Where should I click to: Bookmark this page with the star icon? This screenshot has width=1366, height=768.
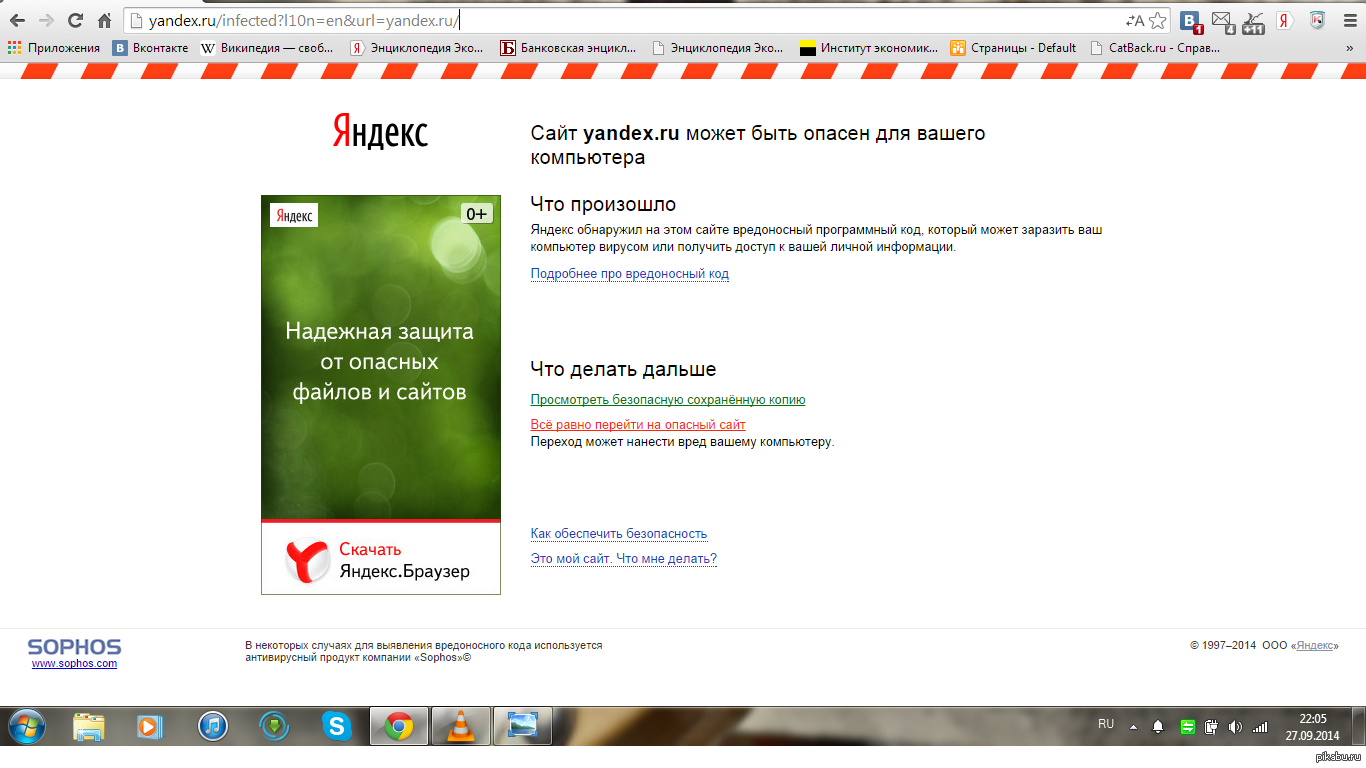pyautogui.click(x=1157, y=21)
